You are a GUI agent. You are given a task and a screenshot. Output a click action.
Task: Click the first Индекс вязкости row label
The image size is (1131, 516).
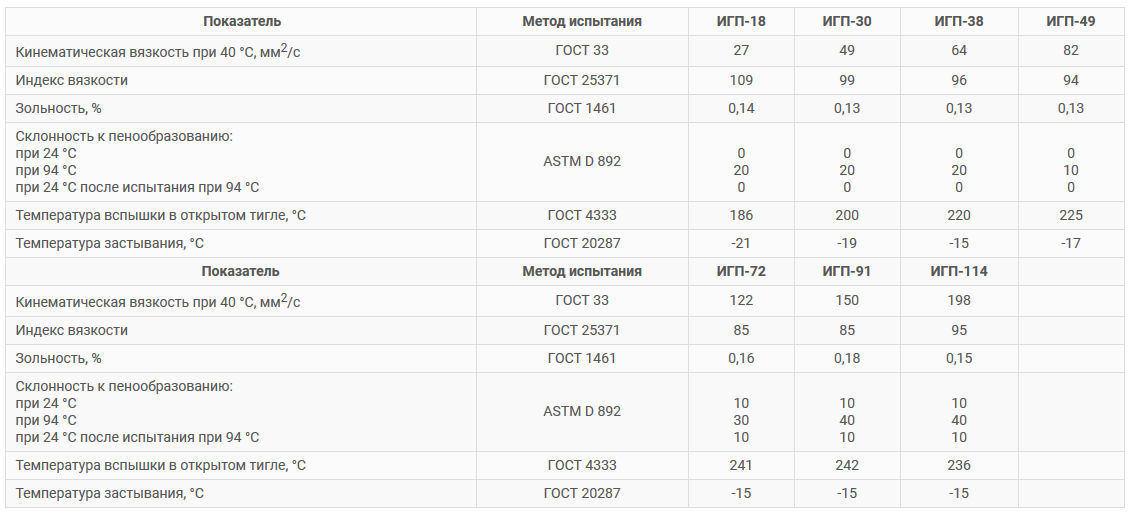(71, 81)
